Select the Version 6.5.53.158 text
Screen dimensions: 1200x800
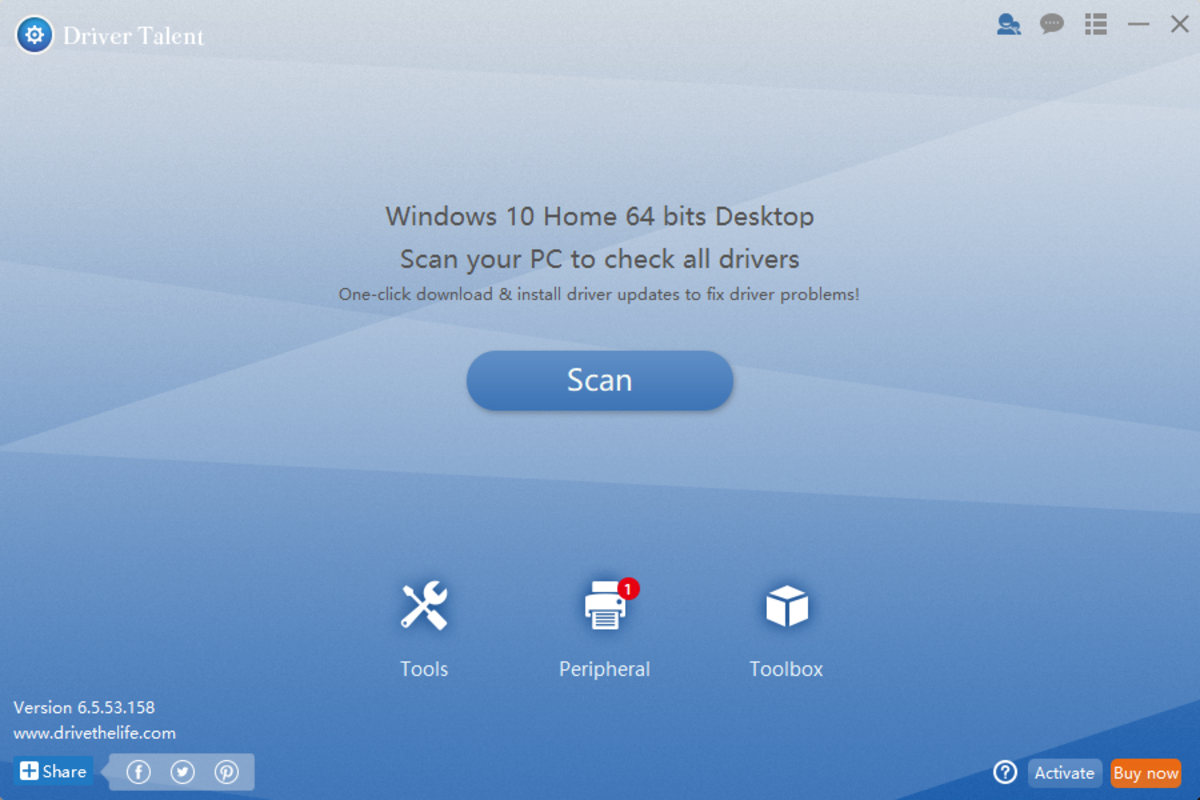point(86,707)
